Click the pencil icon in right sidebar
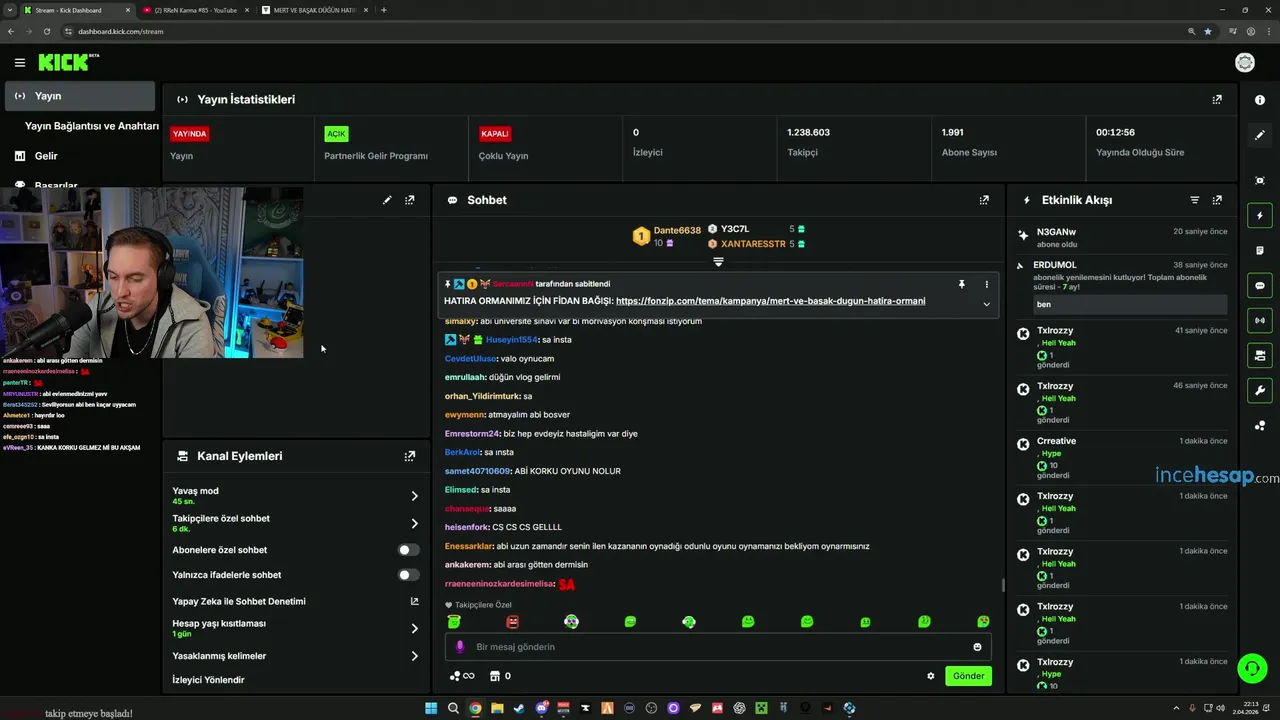The height and width of the screenshot is (720, 1280). point(1260,135)
